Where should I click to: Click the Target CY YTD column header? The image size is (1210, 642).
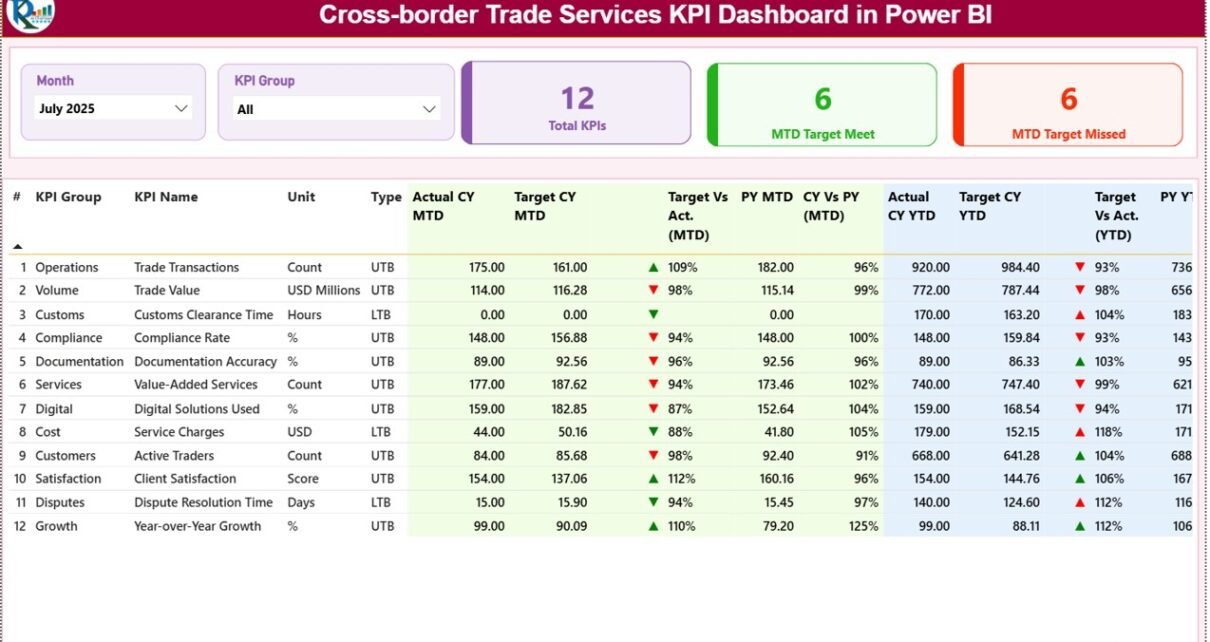990,206
